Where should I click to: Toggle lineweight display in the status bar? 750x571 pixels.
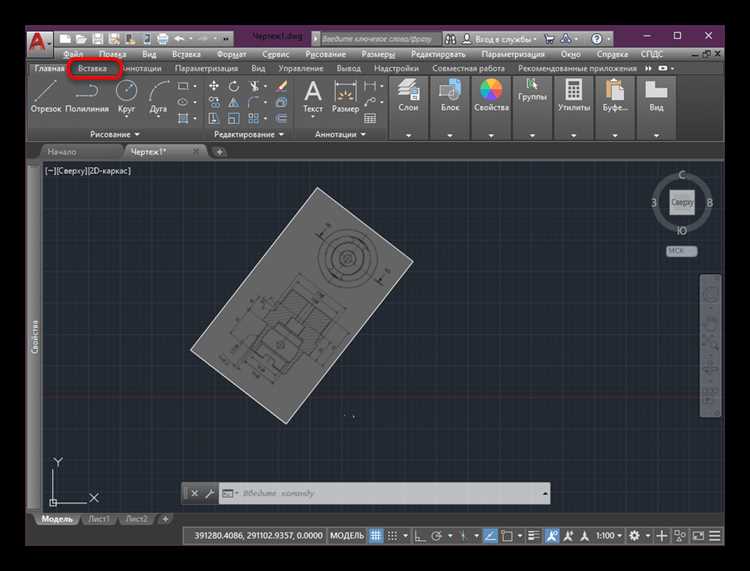pos(534,536)
